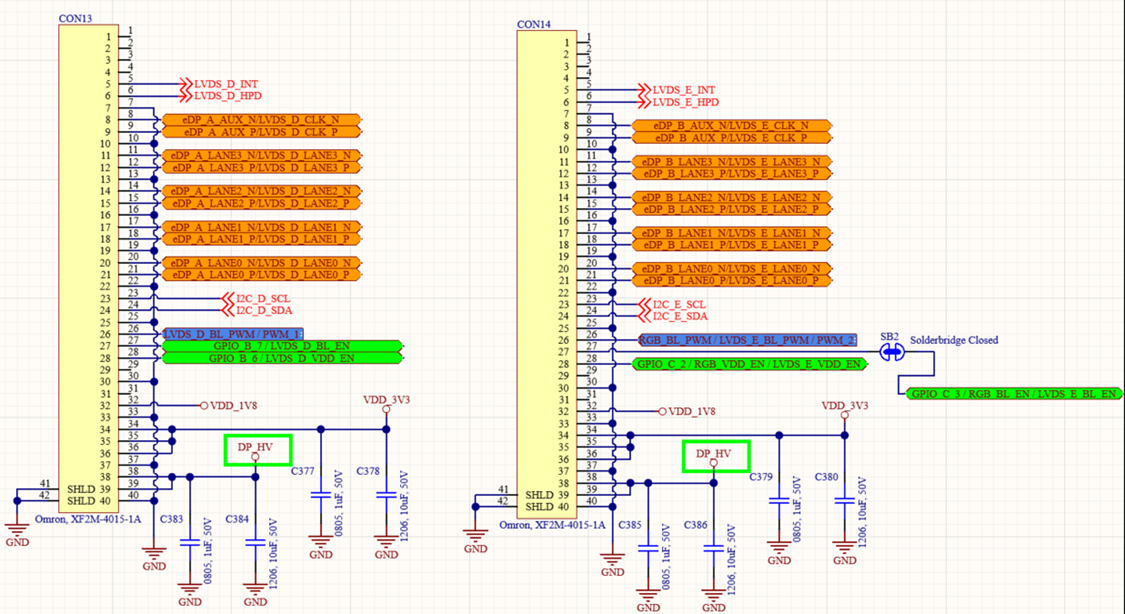Select port eDP_B_LANE0_N/LVDS_E_LANE0_N
The image size is (1125, 614).
coord(731,268)
